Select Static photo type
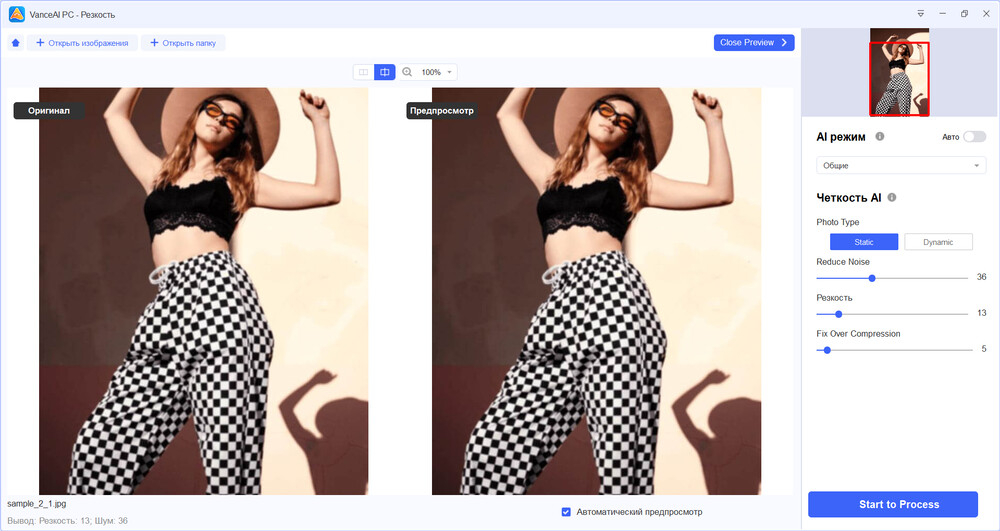 coord(864,242)
